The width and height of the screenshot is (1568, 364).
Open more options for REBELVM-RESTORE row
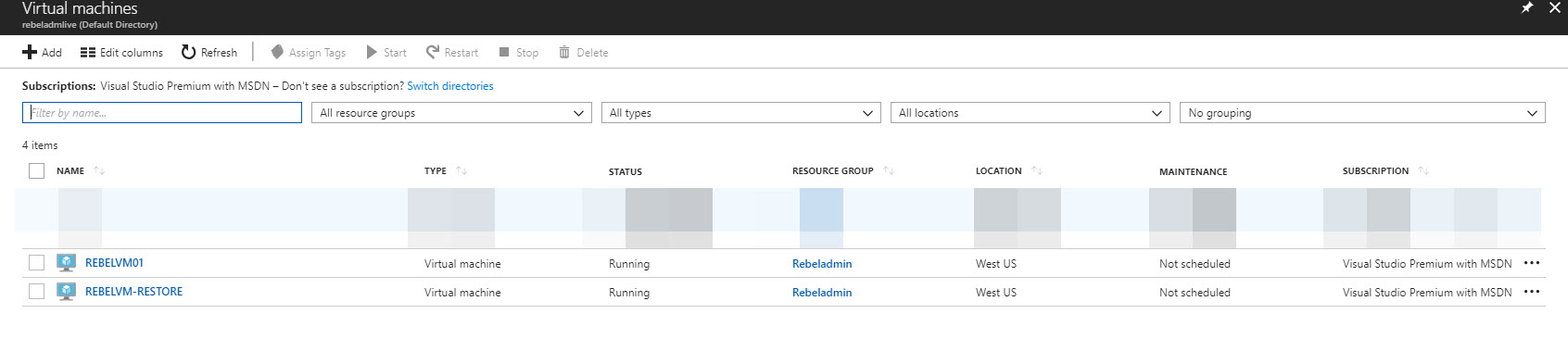click(x=1532, y=292)
